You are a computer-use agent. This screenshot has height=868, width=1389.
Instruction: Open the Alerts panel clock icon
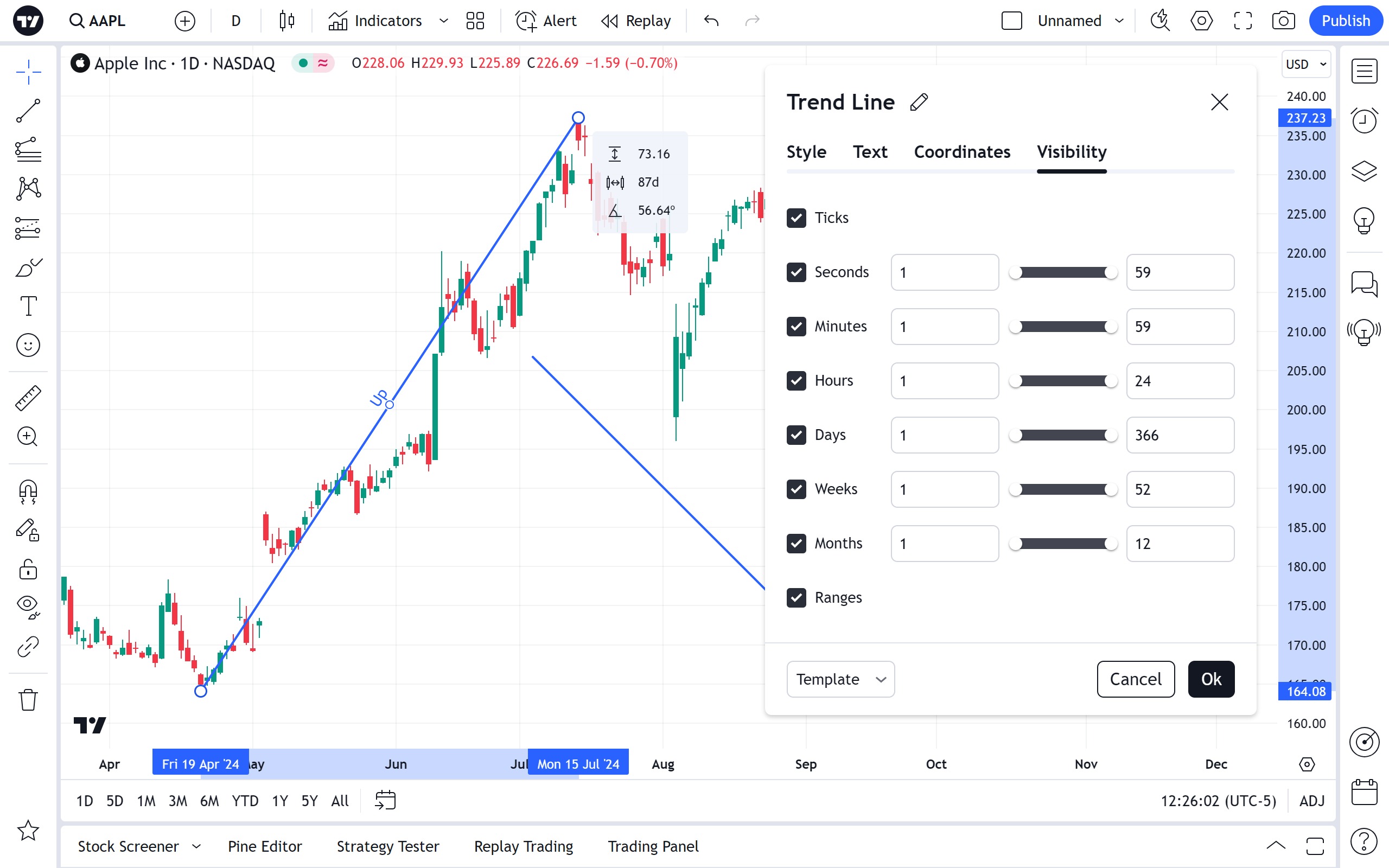pyautogui.click(x=1363, y=120)
